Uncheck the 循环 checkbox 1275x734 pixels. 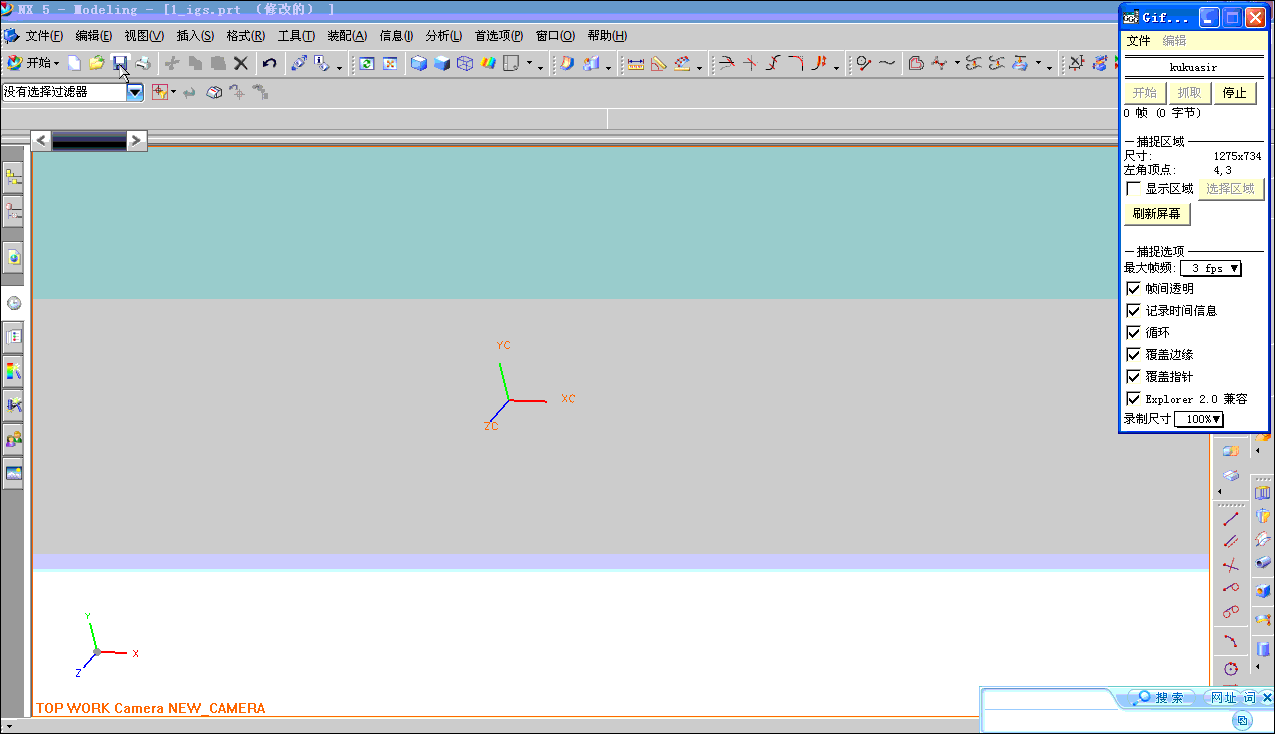pos(1133,332)
